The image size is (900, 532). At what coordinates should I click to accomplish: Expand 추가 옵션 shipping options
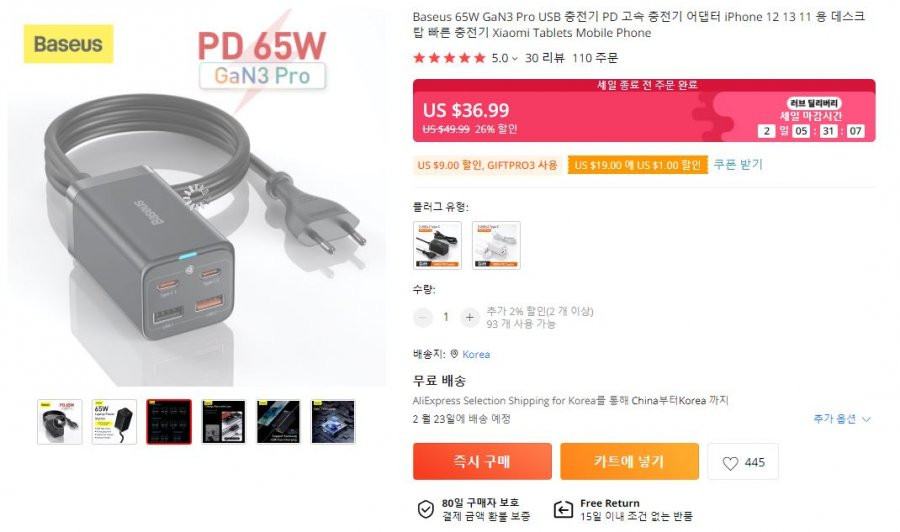(841, 419)
